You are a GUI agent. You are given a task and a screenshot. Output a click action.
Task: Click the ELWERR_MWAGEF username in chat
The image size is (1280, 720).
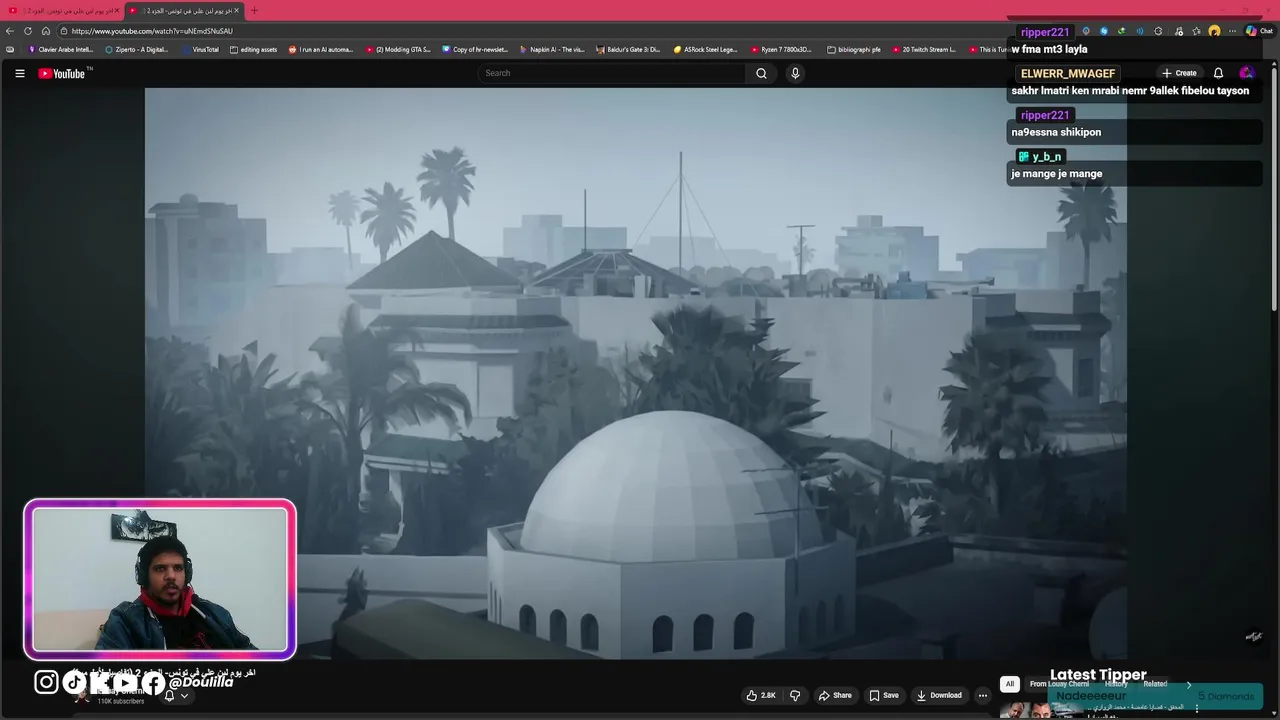click(x=1068, y=74)
